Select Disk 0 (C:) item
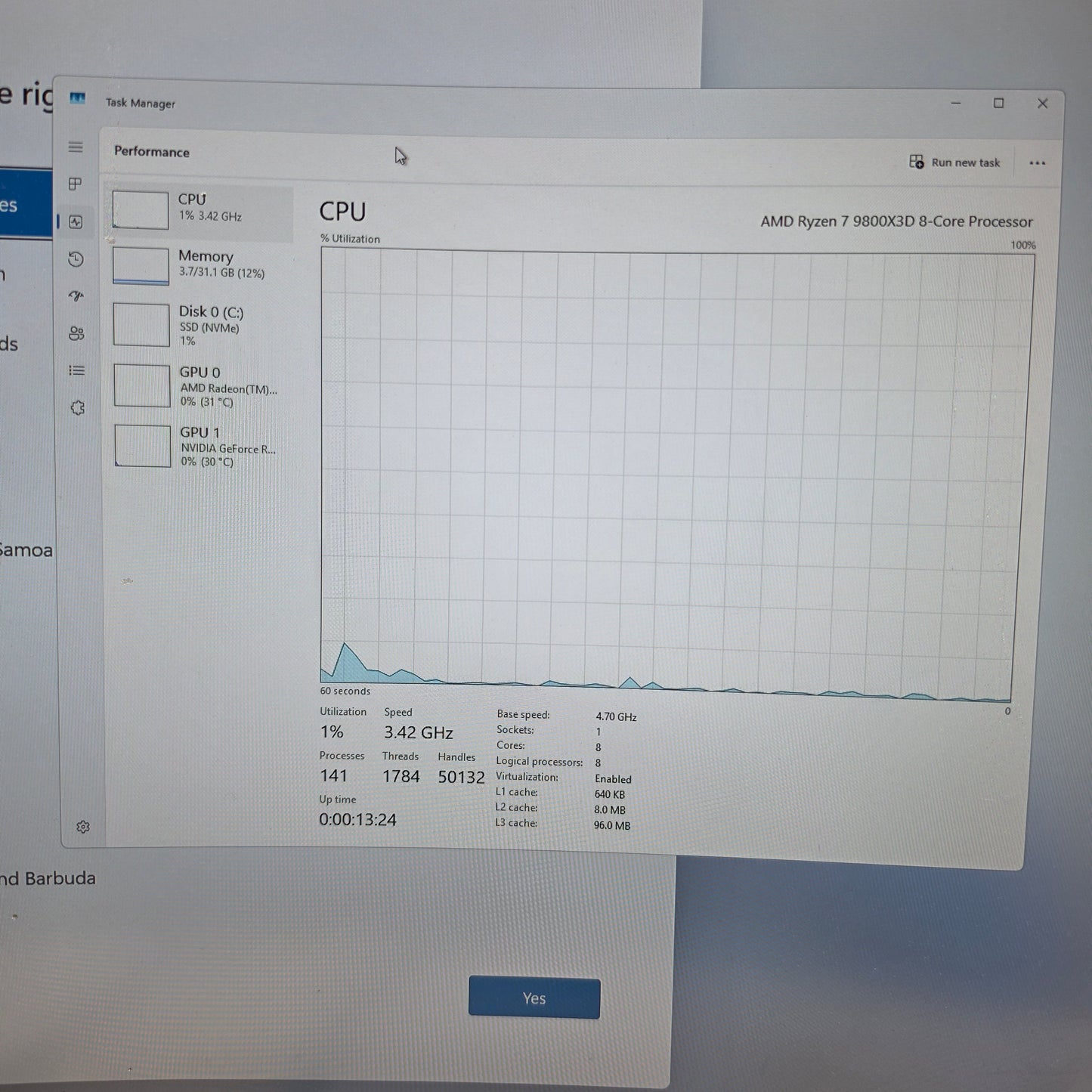The image size is (1092, 1092). pyautogui.click(x=200, y=325)
